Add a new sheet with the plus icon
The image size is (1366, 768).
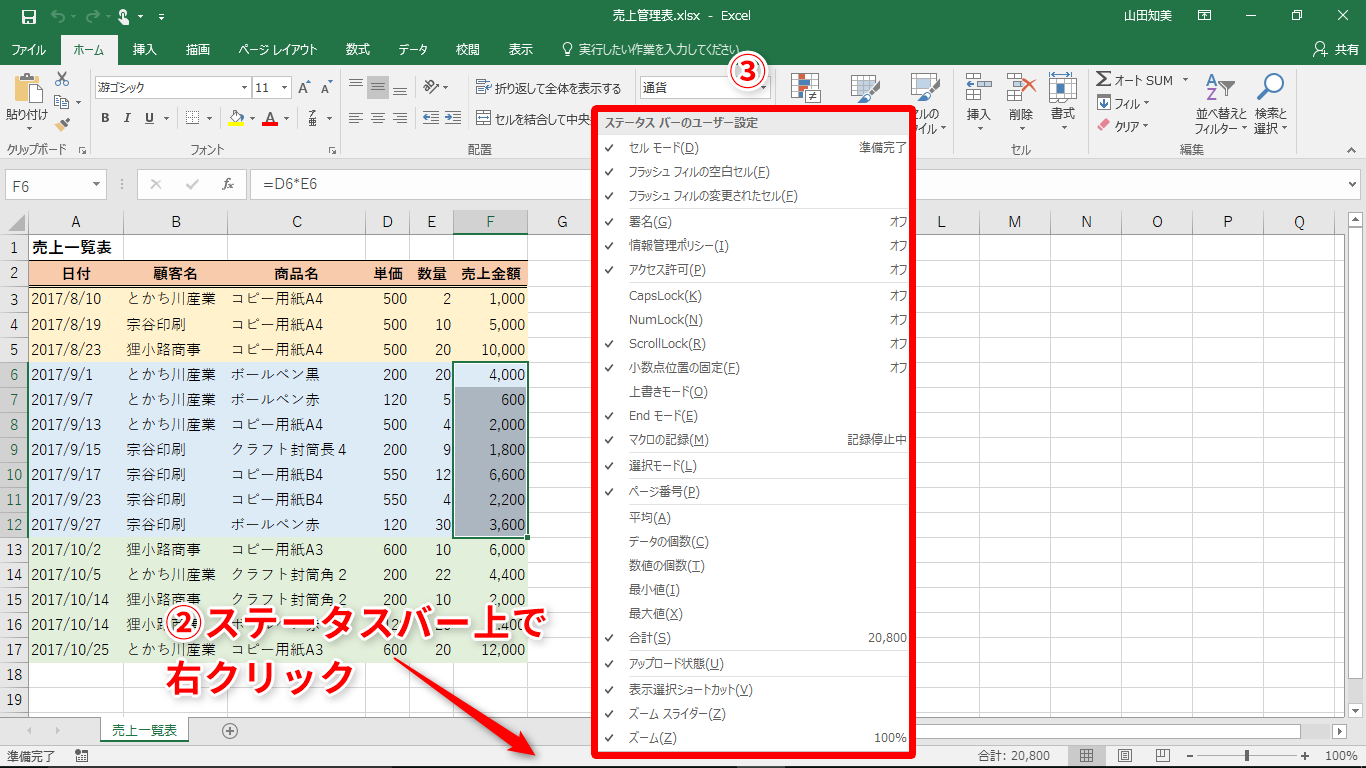click(x=230, y=731)
